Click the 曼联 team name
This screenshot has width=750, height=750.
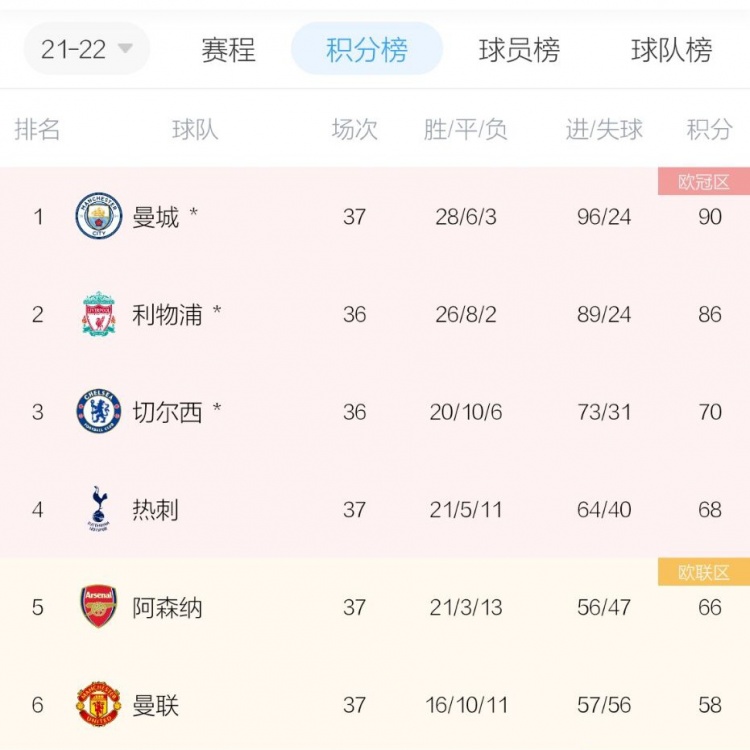pyautogui.click(x=155, y=705)
